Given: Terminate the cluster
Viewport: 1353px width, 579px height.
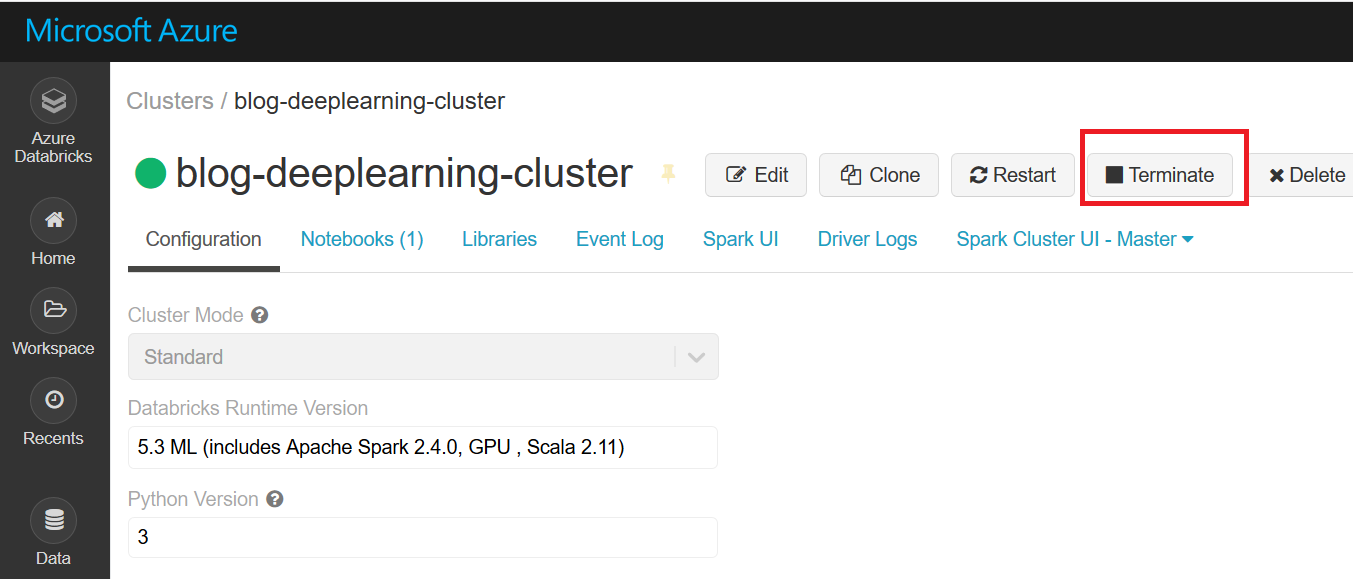Looking at the screenshot, I should click(x=1160, y=175).
